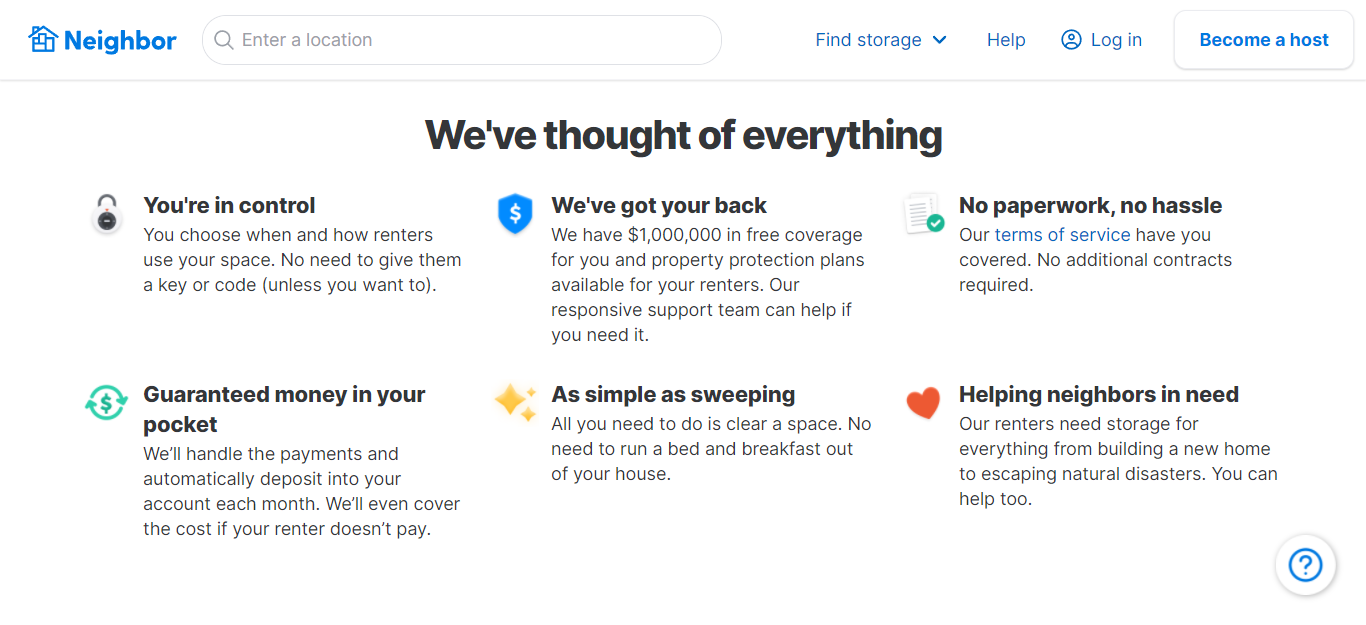
Task: Click the green money cycle icon
Action: click(106, 403)
